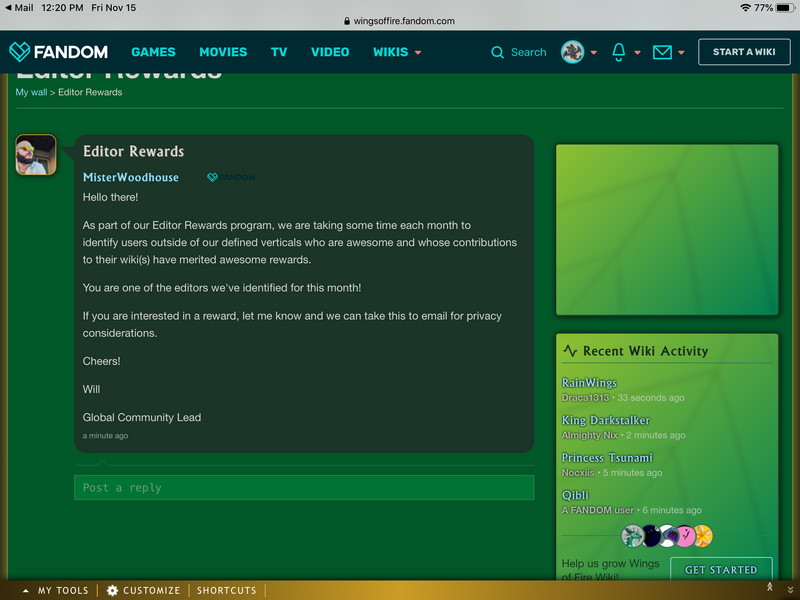800x600 pixels.
Task: Click the yellow flower contributor avatar
Action: point(702,536)
